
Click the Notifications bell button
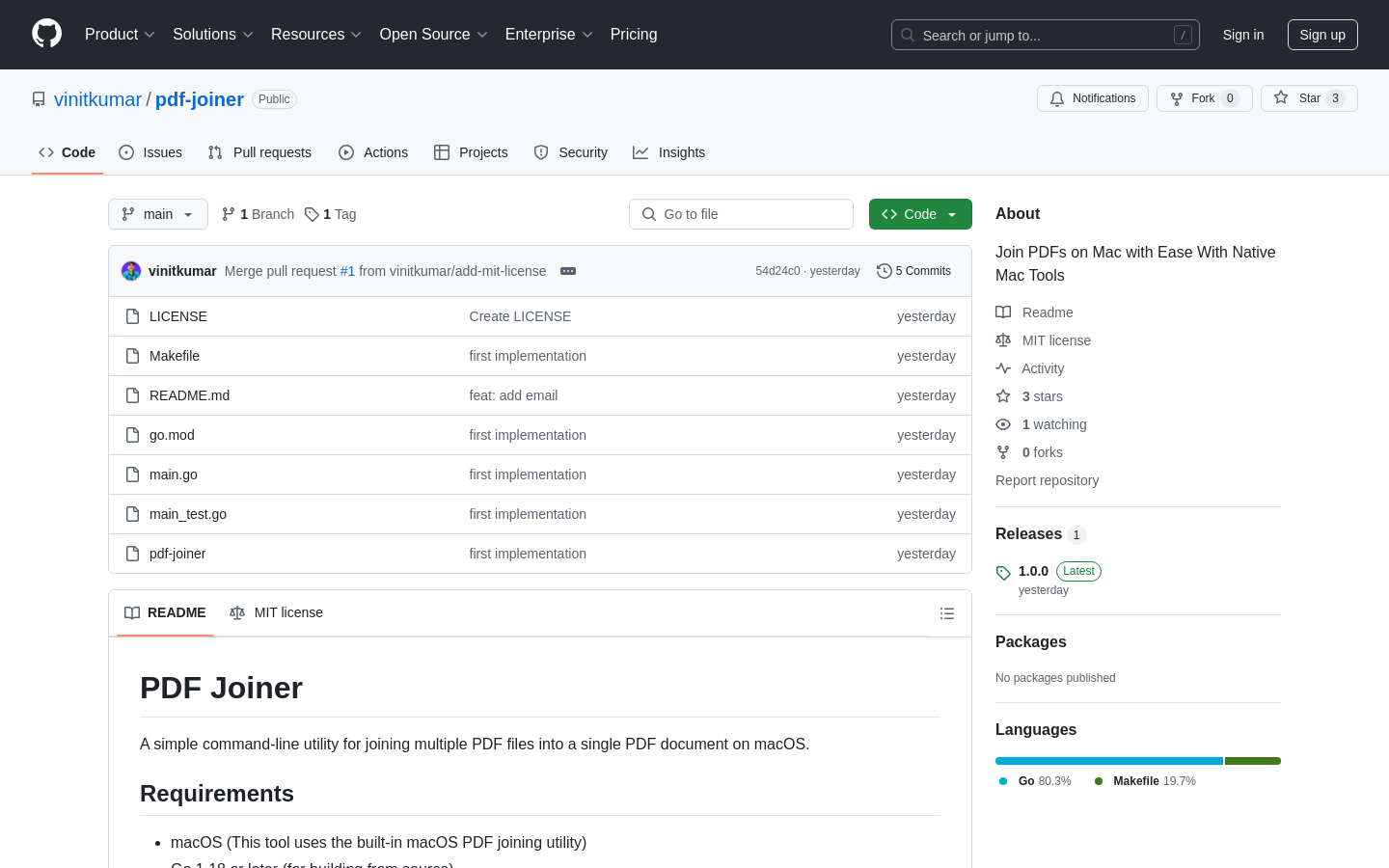point(1093,98)
